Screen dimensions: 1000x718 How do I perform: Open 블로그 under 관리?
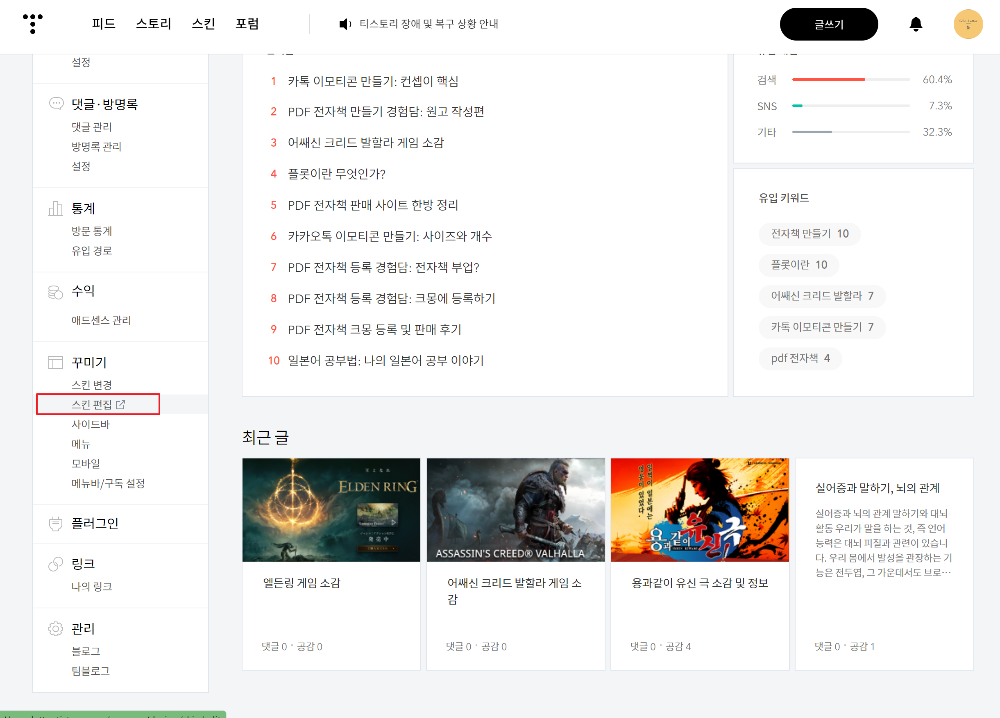pyautogui.click(x=85, y=651)
